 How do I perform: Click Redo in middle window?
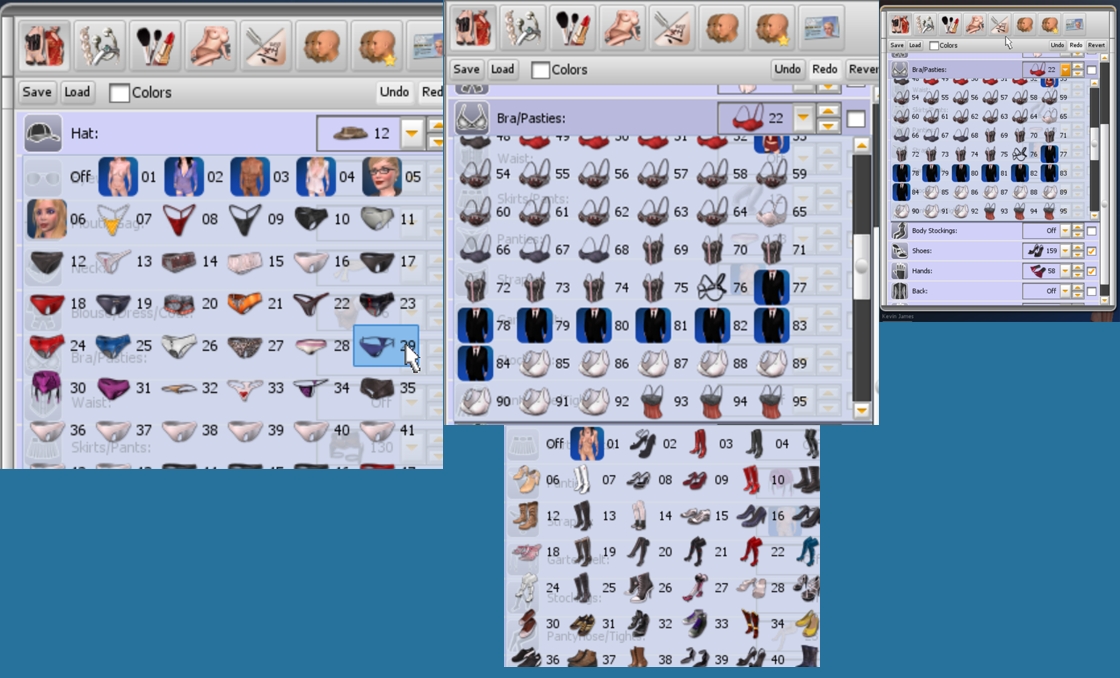(x=824, y=69)
